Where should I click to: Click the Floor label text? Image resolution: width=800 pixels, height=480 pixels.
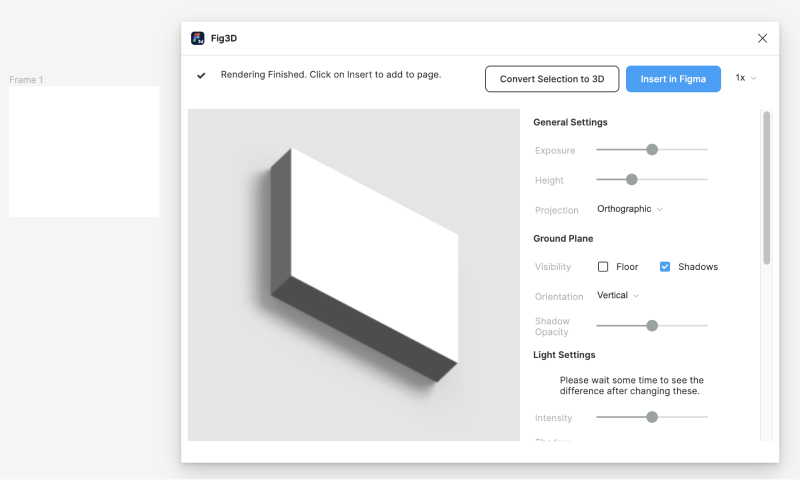[627, 267]
